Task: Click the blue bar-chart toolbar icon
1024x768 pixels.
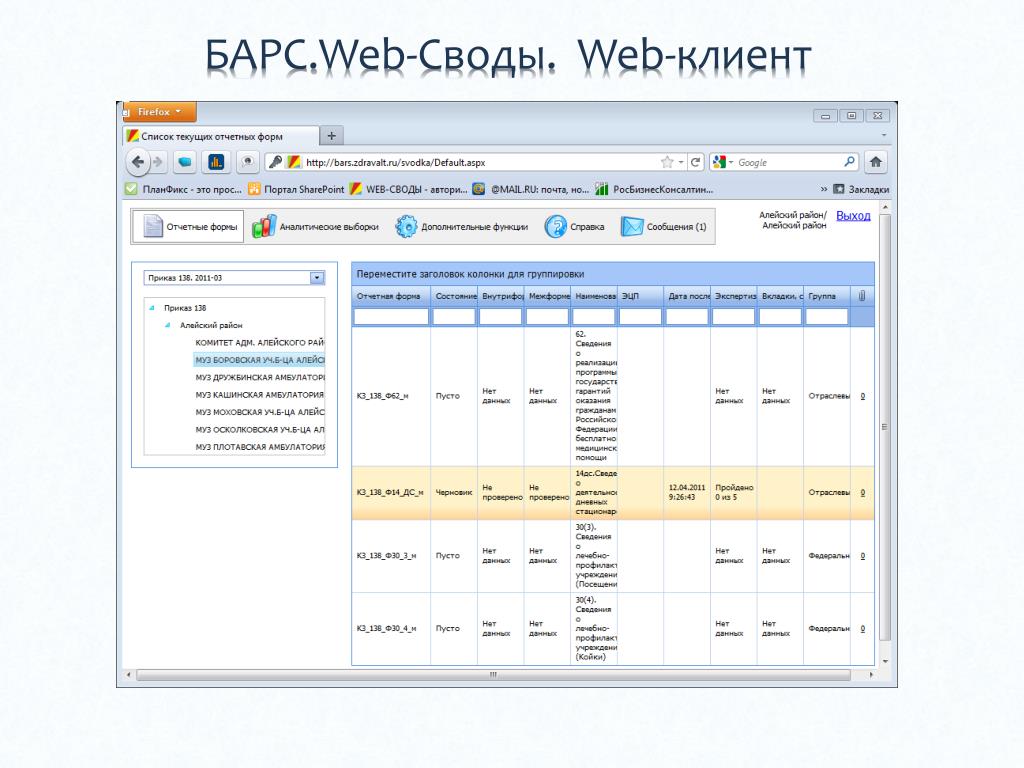Action: [216, 162]
